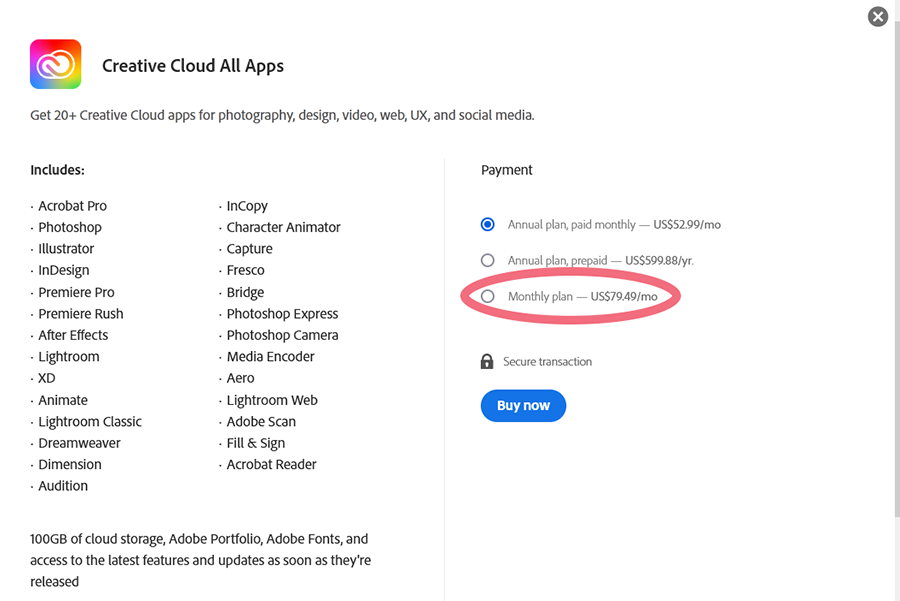The height and width of the screenshot is (601, 900).
Task: Click the Creative Cloud logo icon
Action: 55,63
